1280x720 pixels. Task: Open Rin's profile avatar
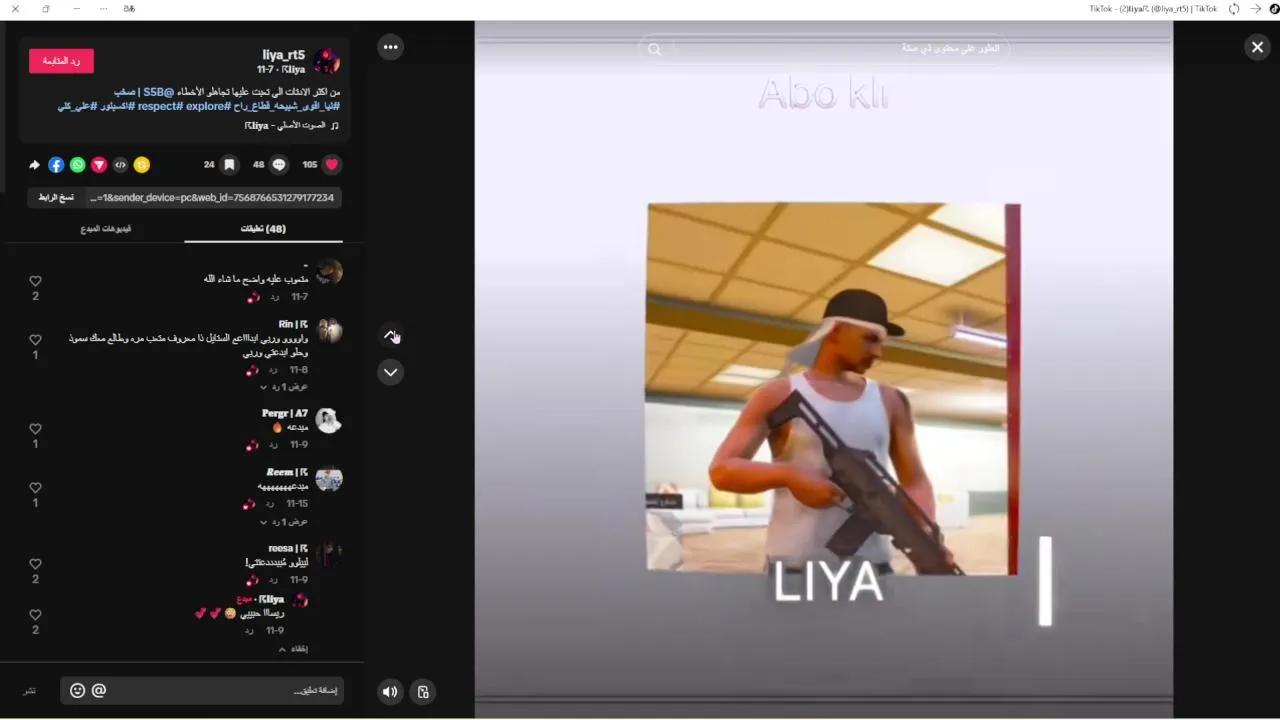click(329, 331)
